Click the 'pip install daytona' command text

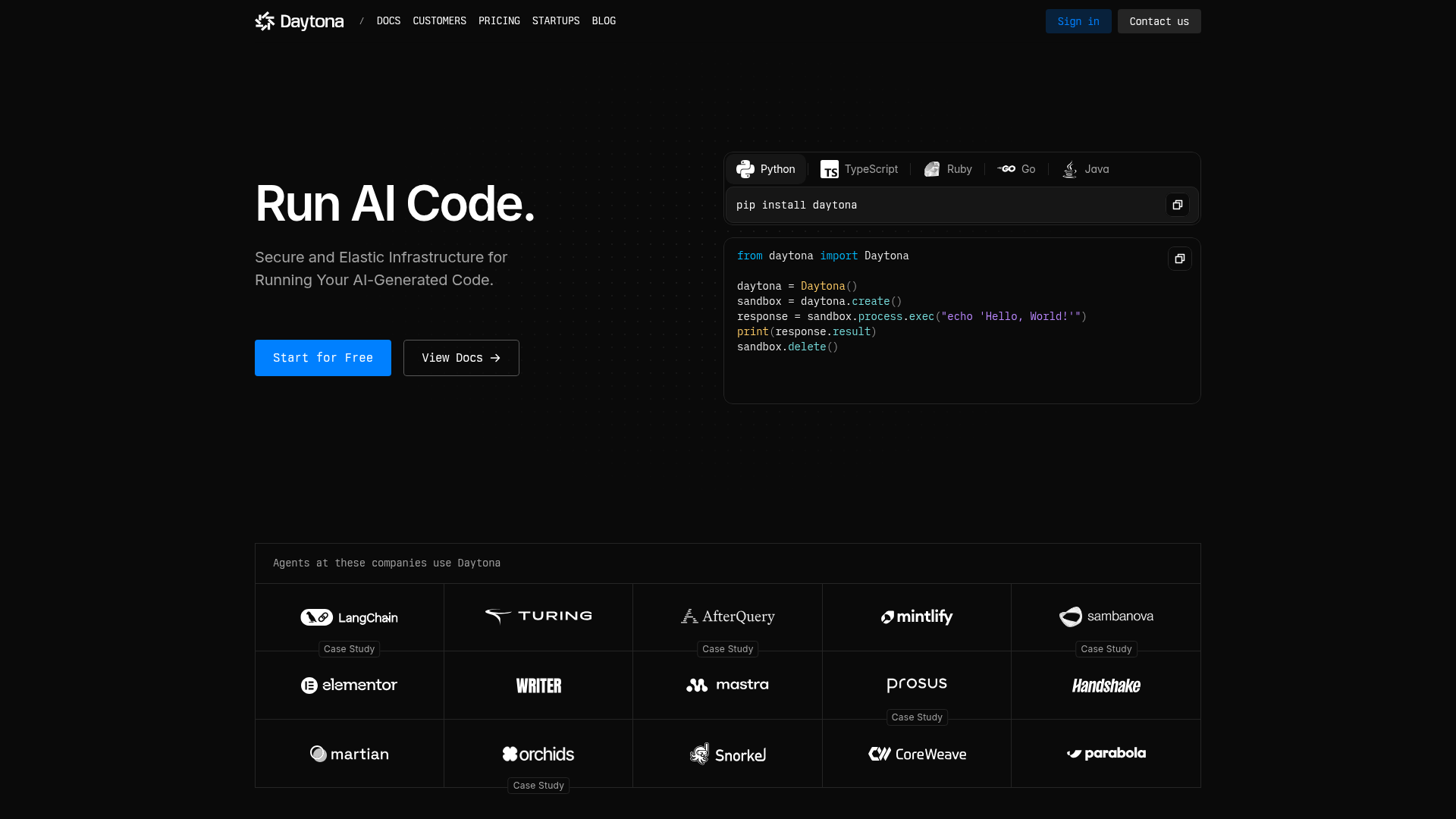[796, 205]
